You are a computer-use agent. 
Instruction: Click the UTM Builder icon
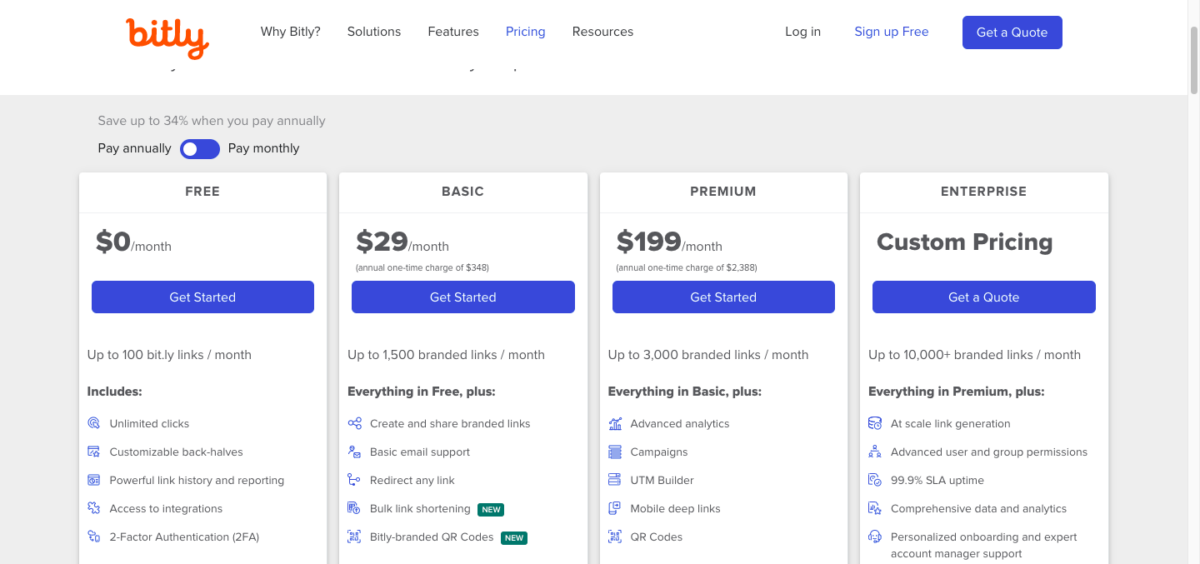coord(615,481)
